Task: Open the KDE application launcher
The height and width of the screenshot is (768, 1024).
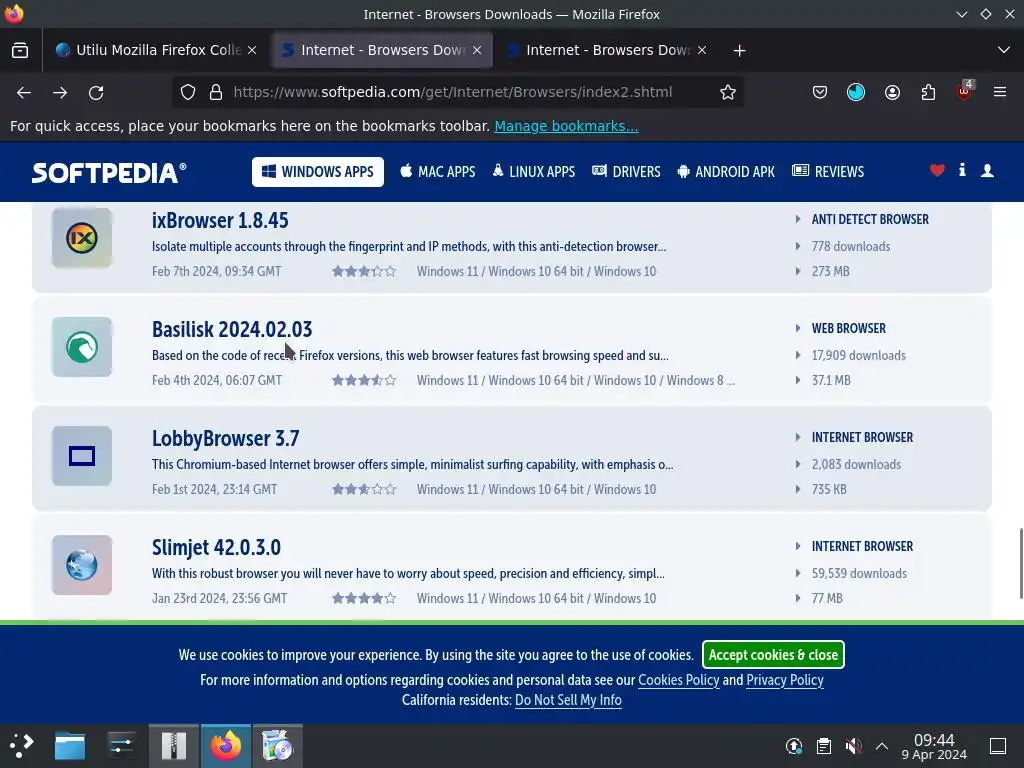Action: coord(21,745)
